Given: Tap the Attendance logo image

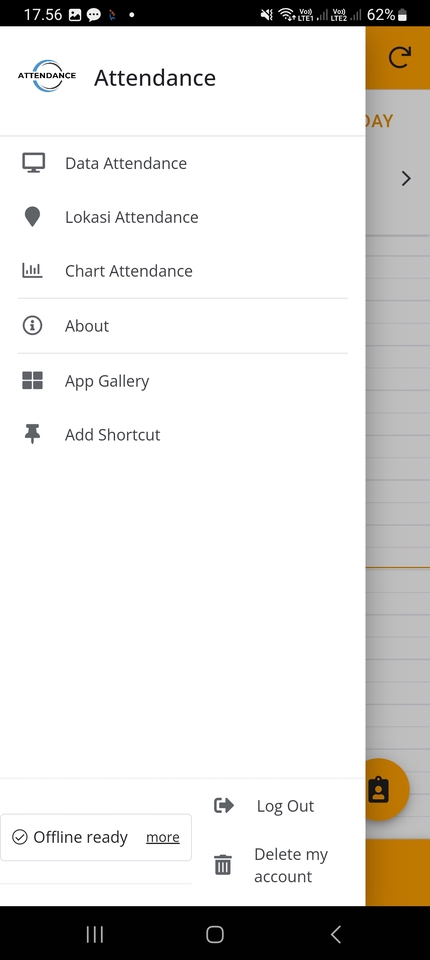Looking at the screenshot, I should pyautogui.click(x=47, y=76).
